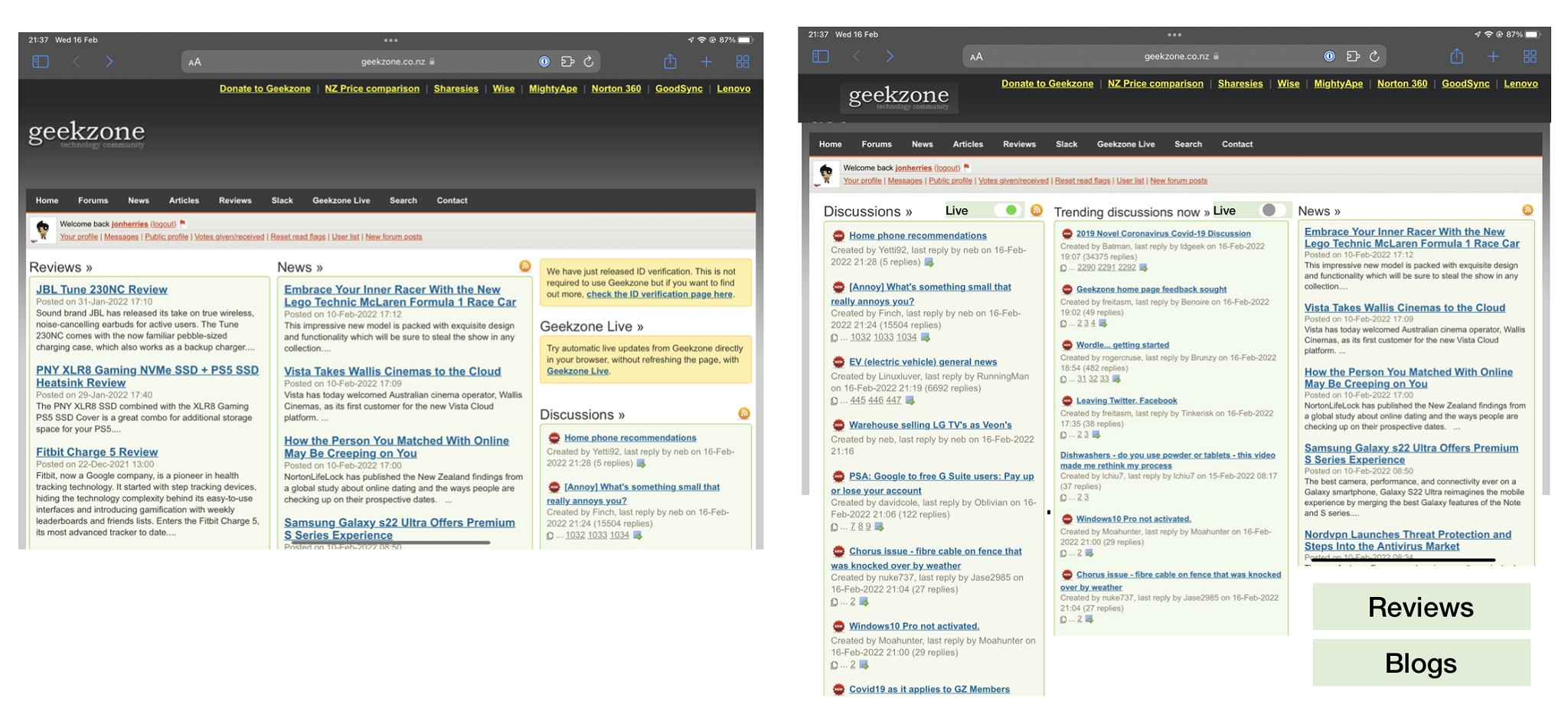Toggle off Live switch beside Discussions heading

tap(1007, 210)
